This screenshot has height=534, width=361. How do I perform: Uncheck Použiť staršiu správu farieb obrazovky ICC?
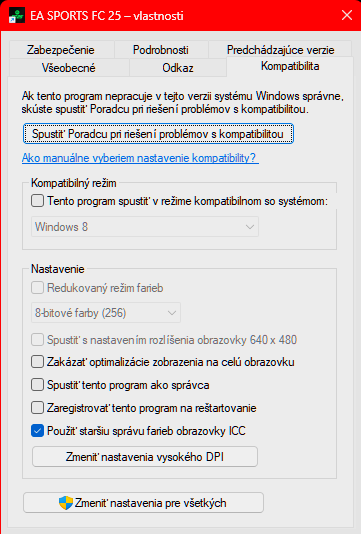click(37, 431)
